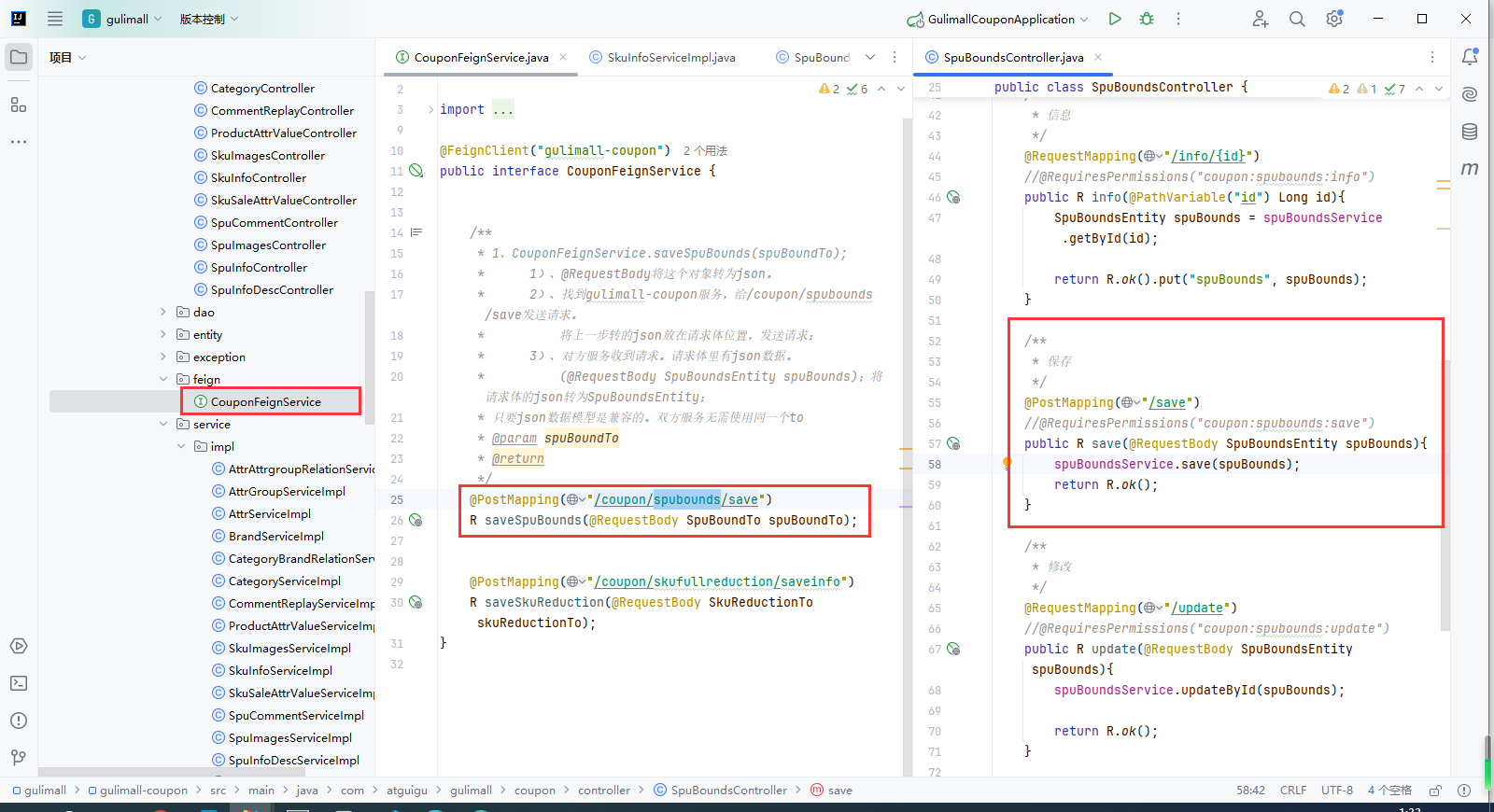The height and width of the screenshot is (812, 1494).
Task: Open the Database tool window icon
Action: [1470, 132]
